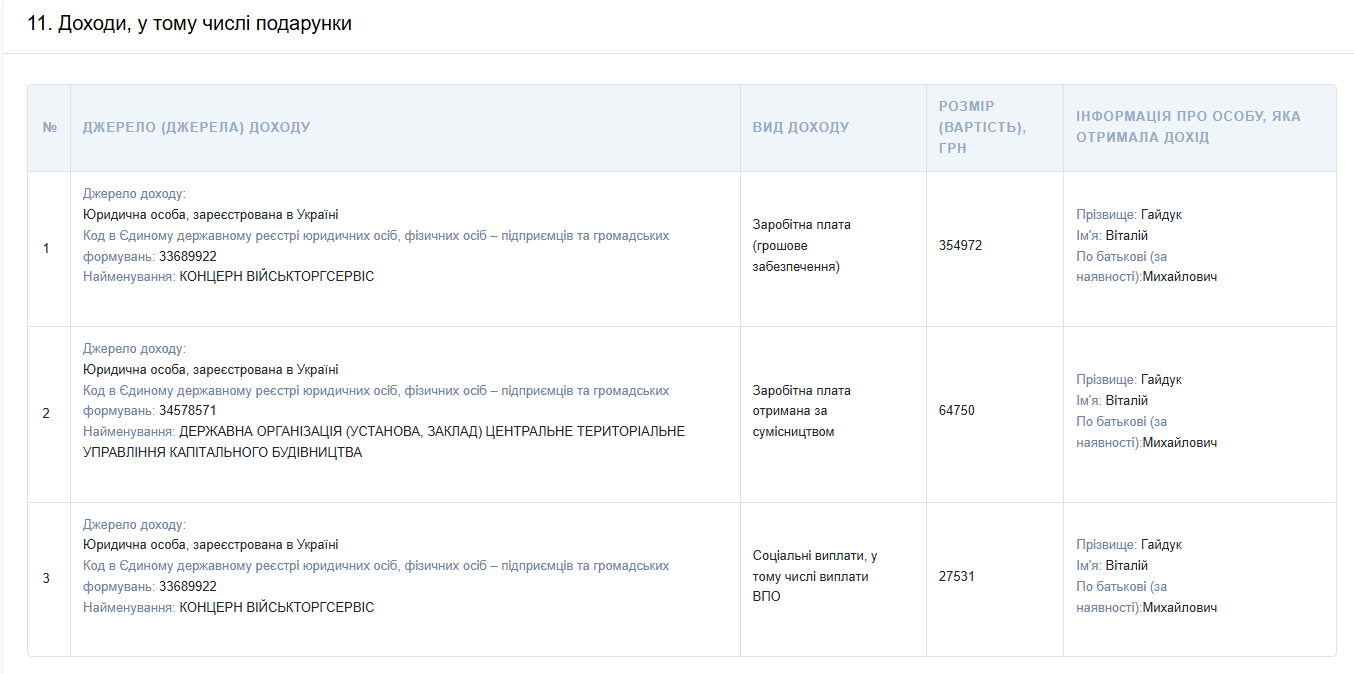Click 'Юридична особа, зареєстрована в Україні' in row 1

click(x=211, y=215)
